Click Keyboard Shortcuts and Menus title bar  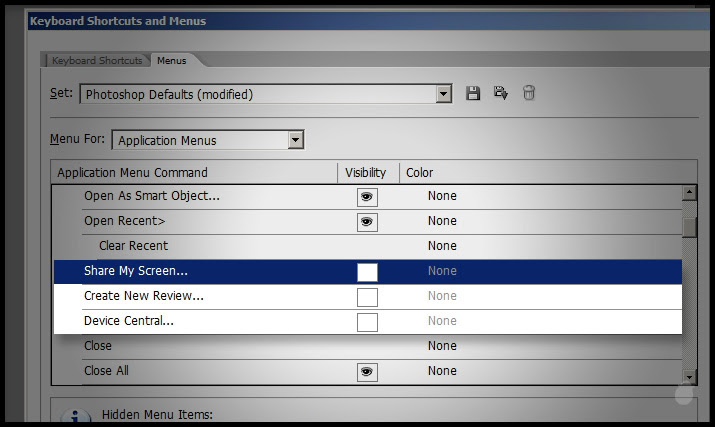click(369, 21)
